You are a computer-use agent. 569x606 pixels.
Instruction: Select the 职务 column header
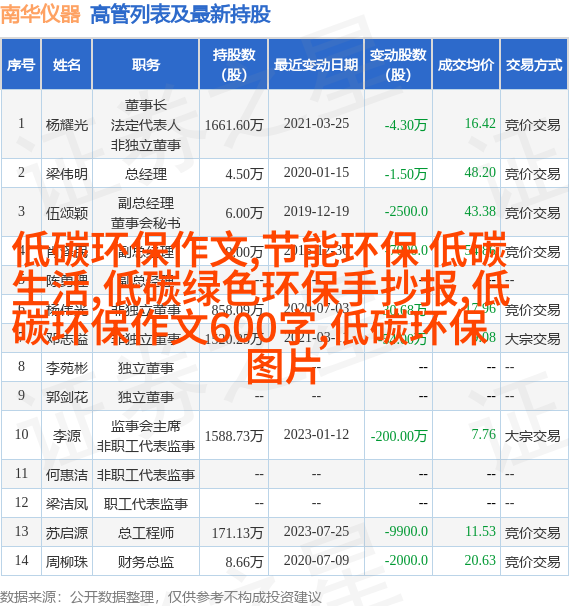tap(146, 65)
